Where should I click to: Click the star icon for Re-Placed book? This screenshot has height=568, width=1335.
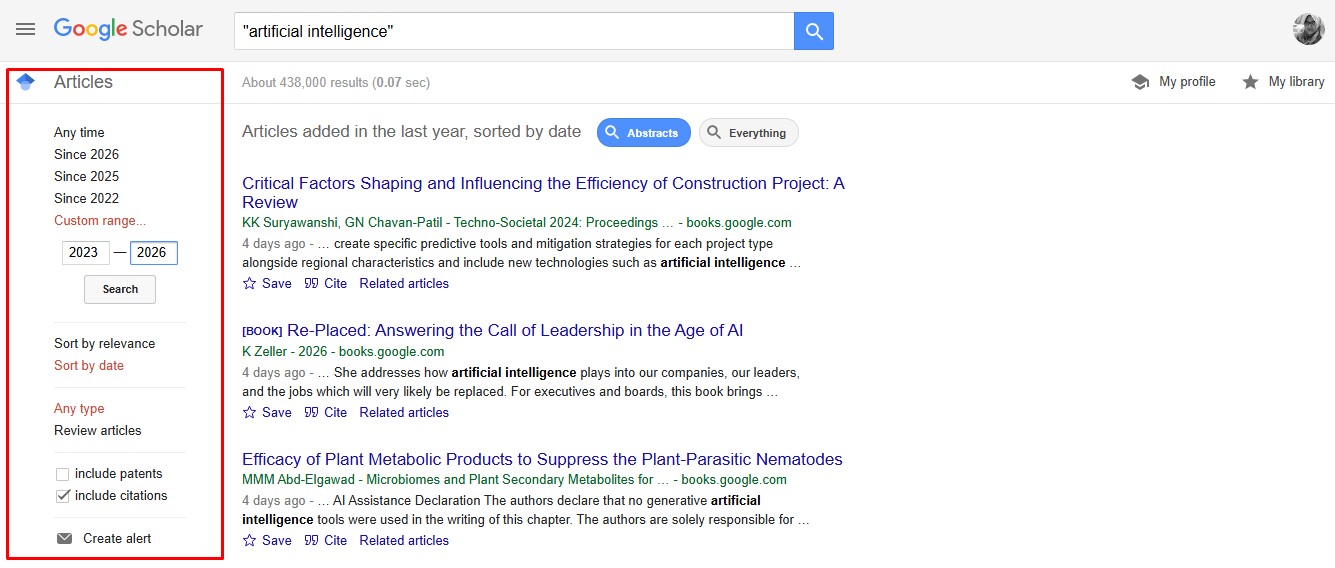coord(250,412)
